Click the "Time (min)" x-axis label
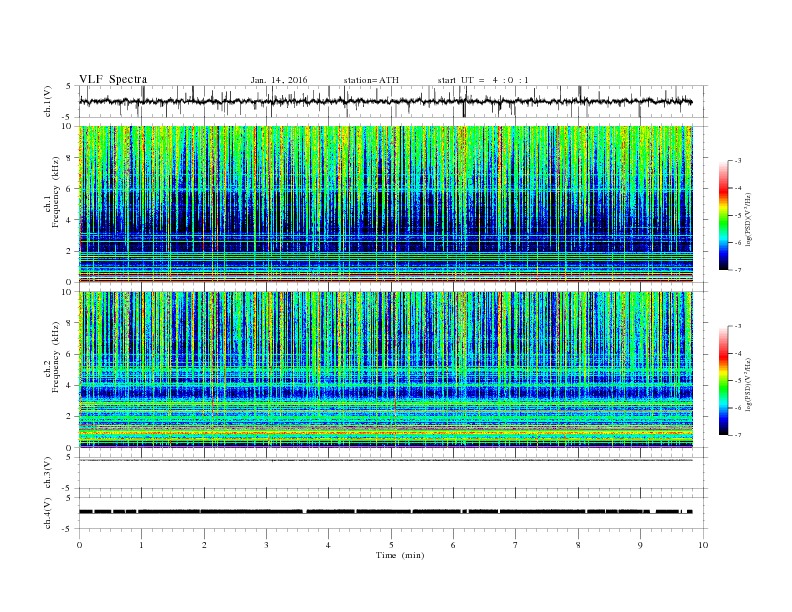Screen dimensions: 792x612 point(400,555)
